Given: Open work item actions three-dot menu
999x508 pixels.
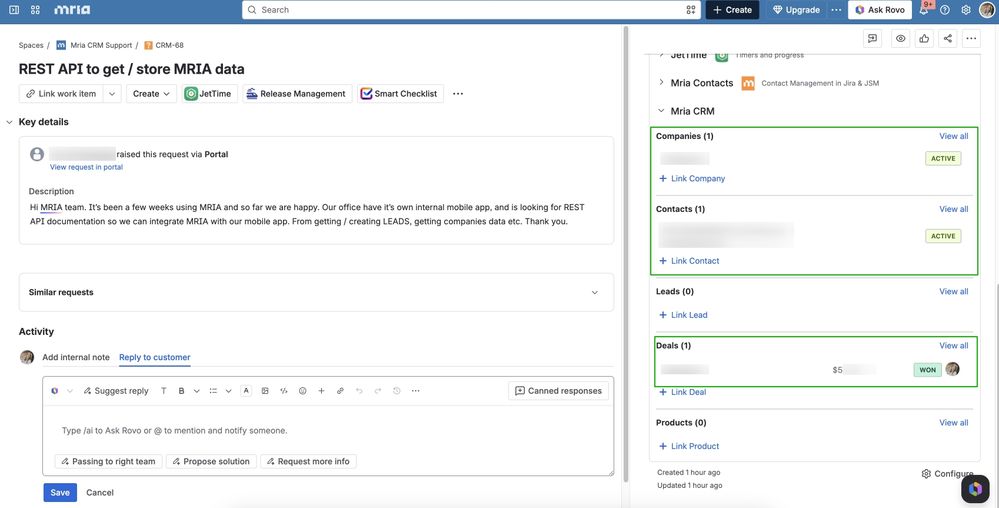Looking at the screenshot, I should pos(971,38).
